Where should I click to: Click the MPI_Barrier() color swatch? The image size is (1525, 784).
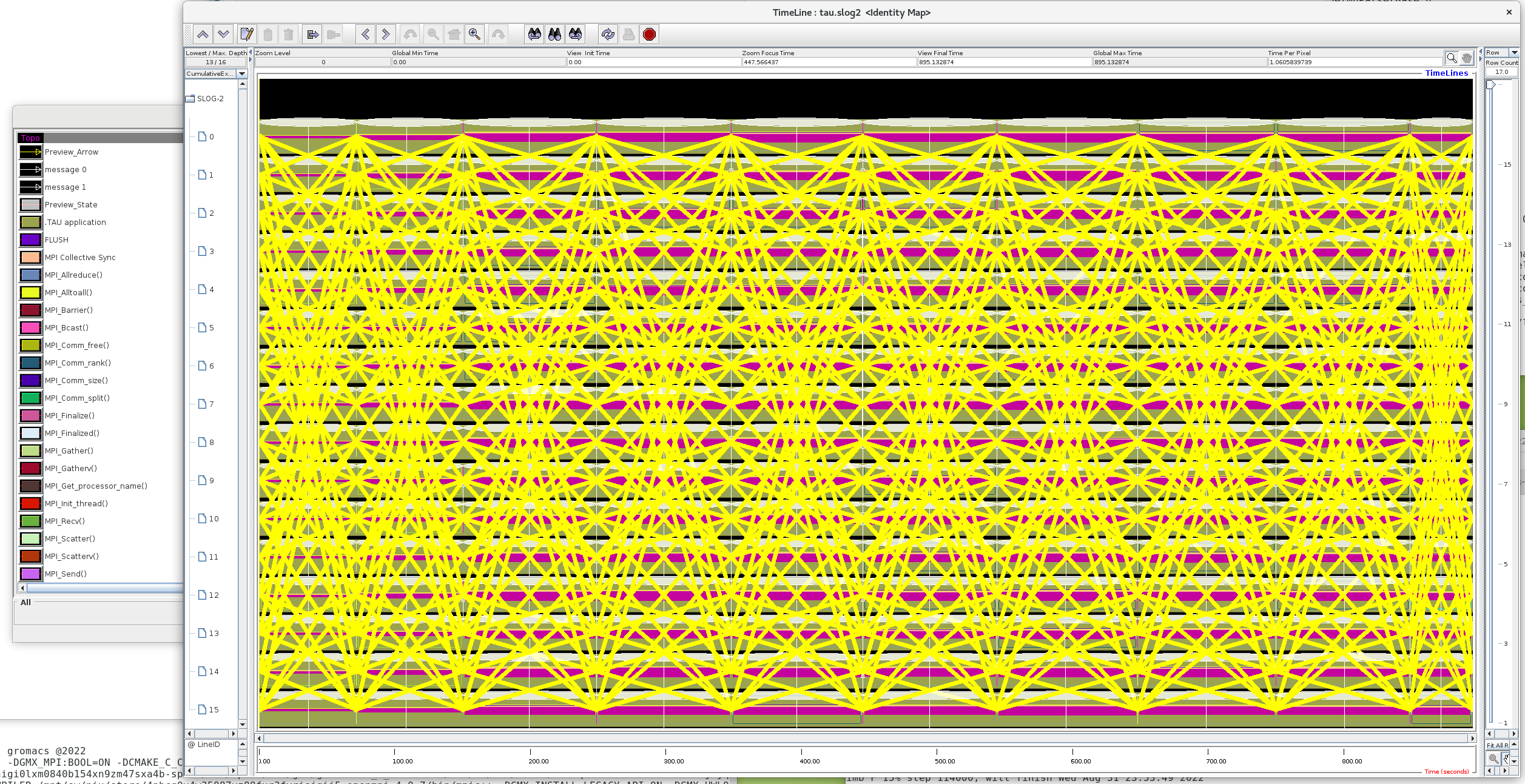point(30,310)
